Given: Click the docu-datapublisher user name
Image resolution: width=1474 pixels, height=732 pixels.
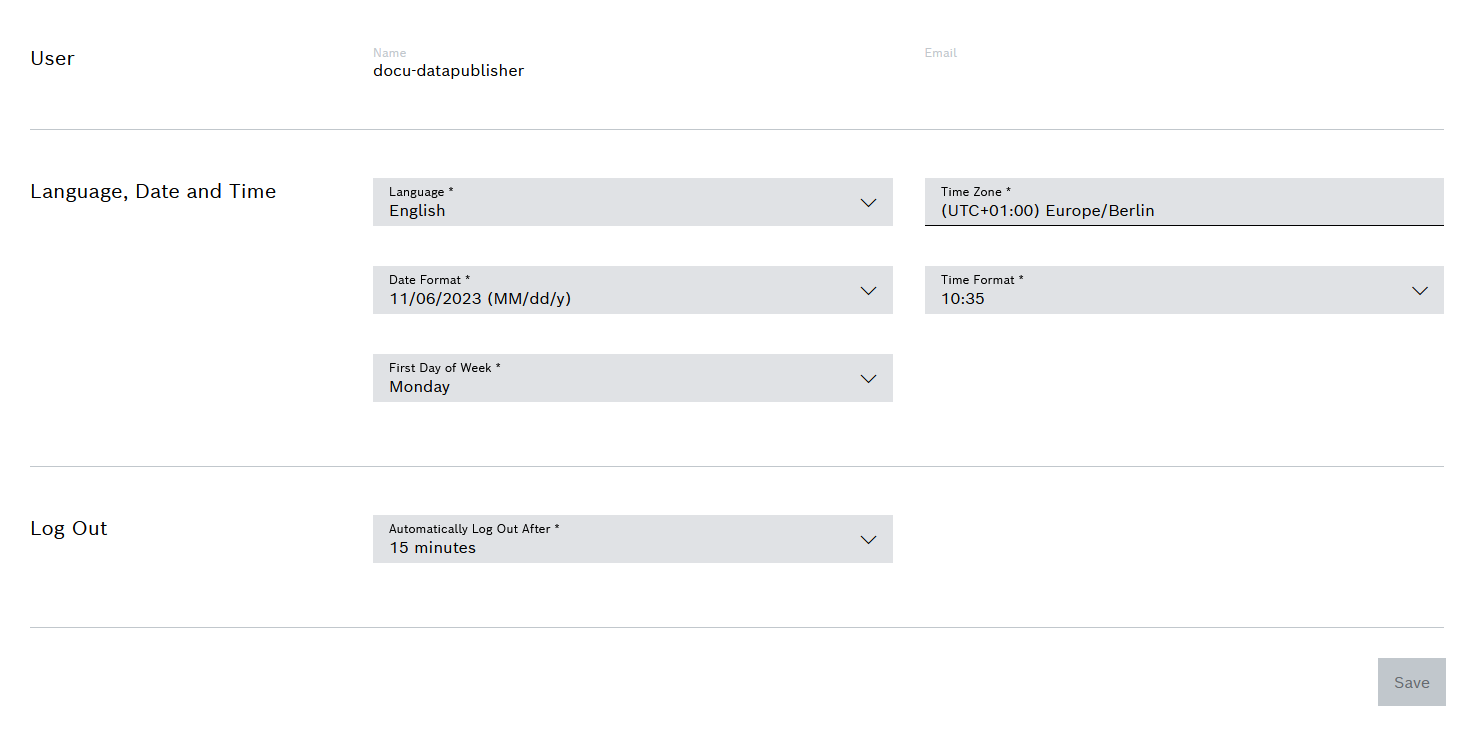Looking at the screenshot, I should (448, 71).
